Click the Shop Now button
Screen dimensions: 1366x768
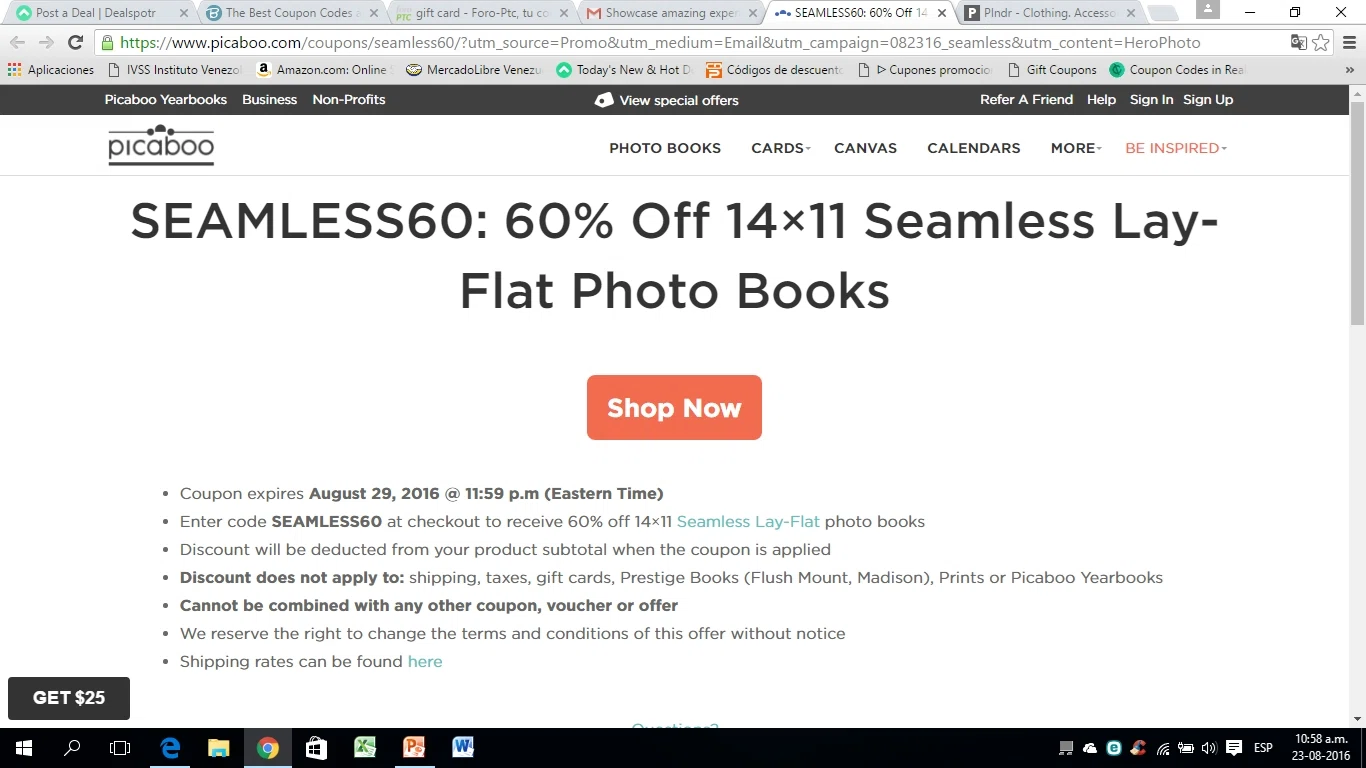click(674, 407)
